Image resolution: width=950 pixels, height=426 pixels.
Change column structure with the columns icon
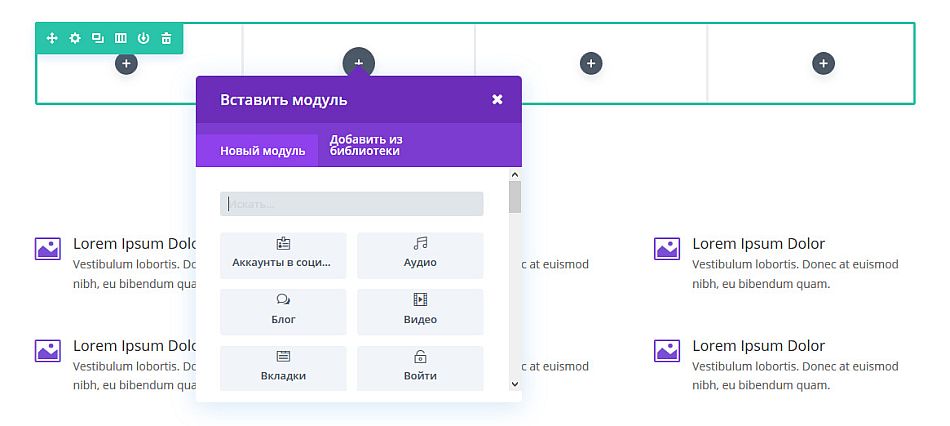click(121, 38)
